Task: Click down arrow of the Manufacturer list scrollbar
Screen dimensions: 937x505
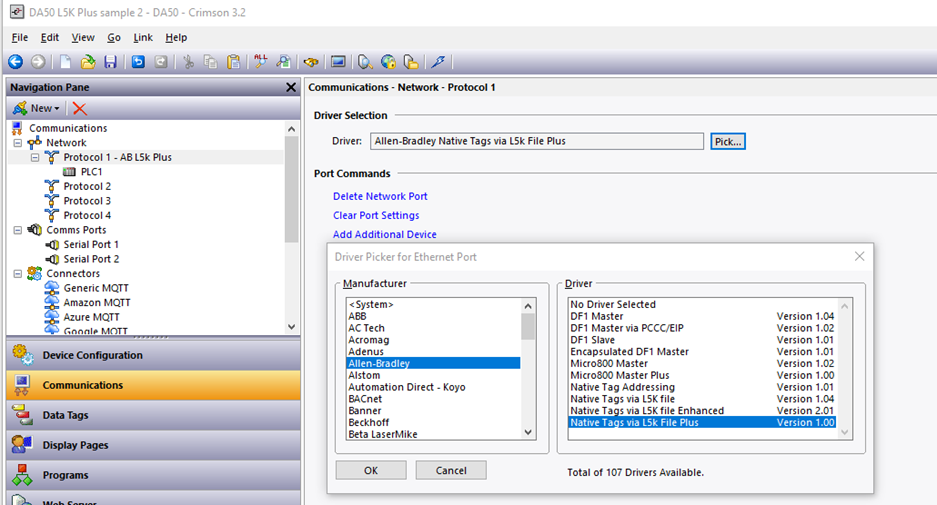Action: pos(528,432)
